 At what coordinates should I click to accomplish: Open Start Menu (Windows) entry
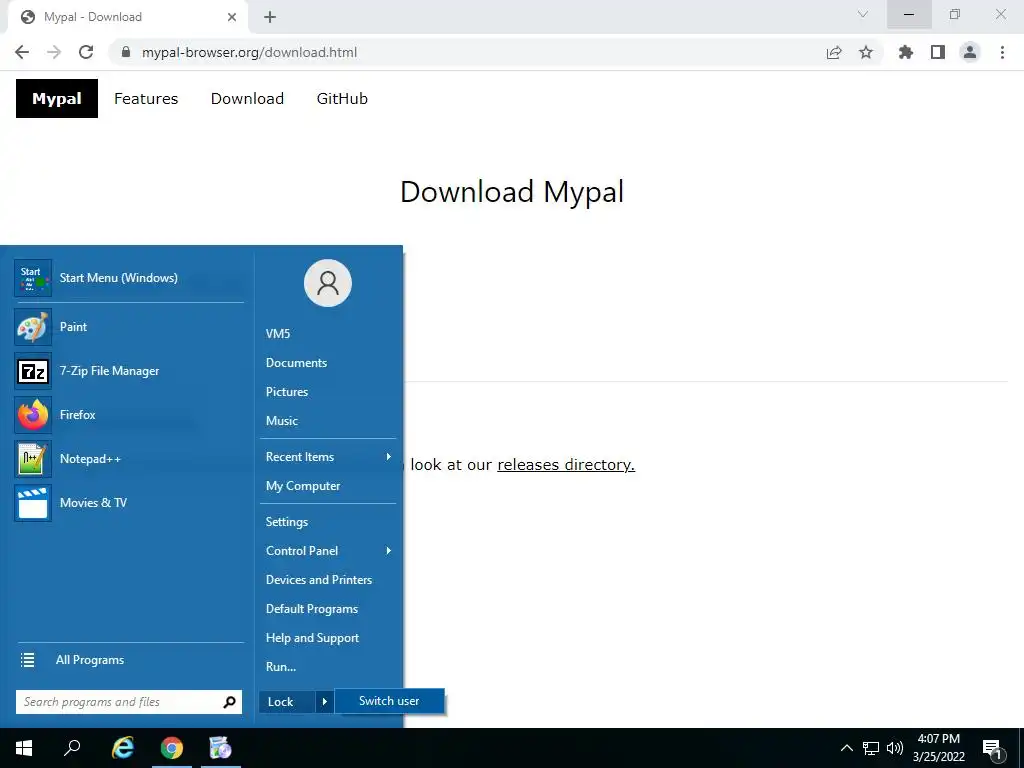[x=118, y=278]
